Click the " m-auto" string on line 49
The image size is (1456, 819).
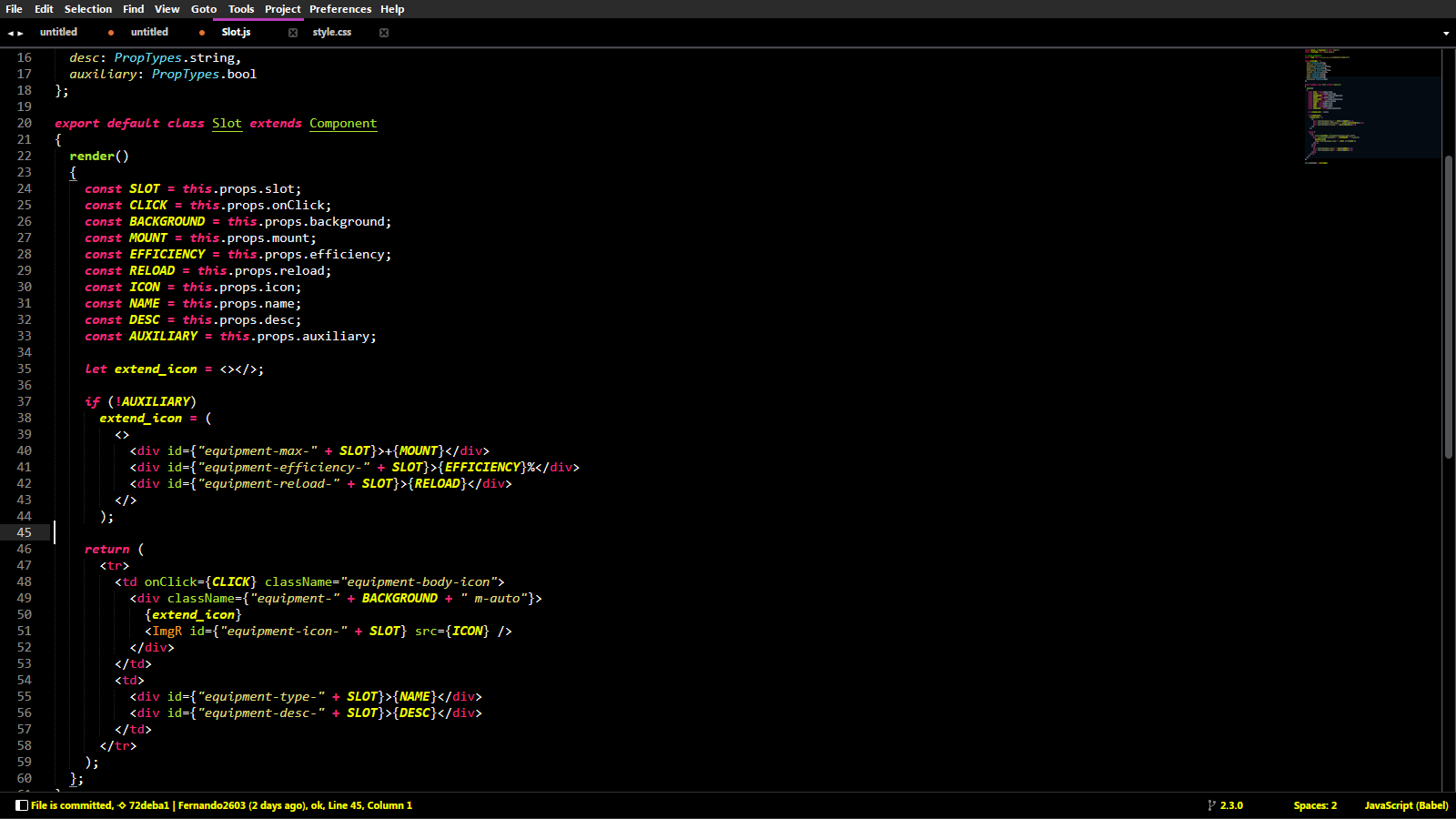[494, 598]
